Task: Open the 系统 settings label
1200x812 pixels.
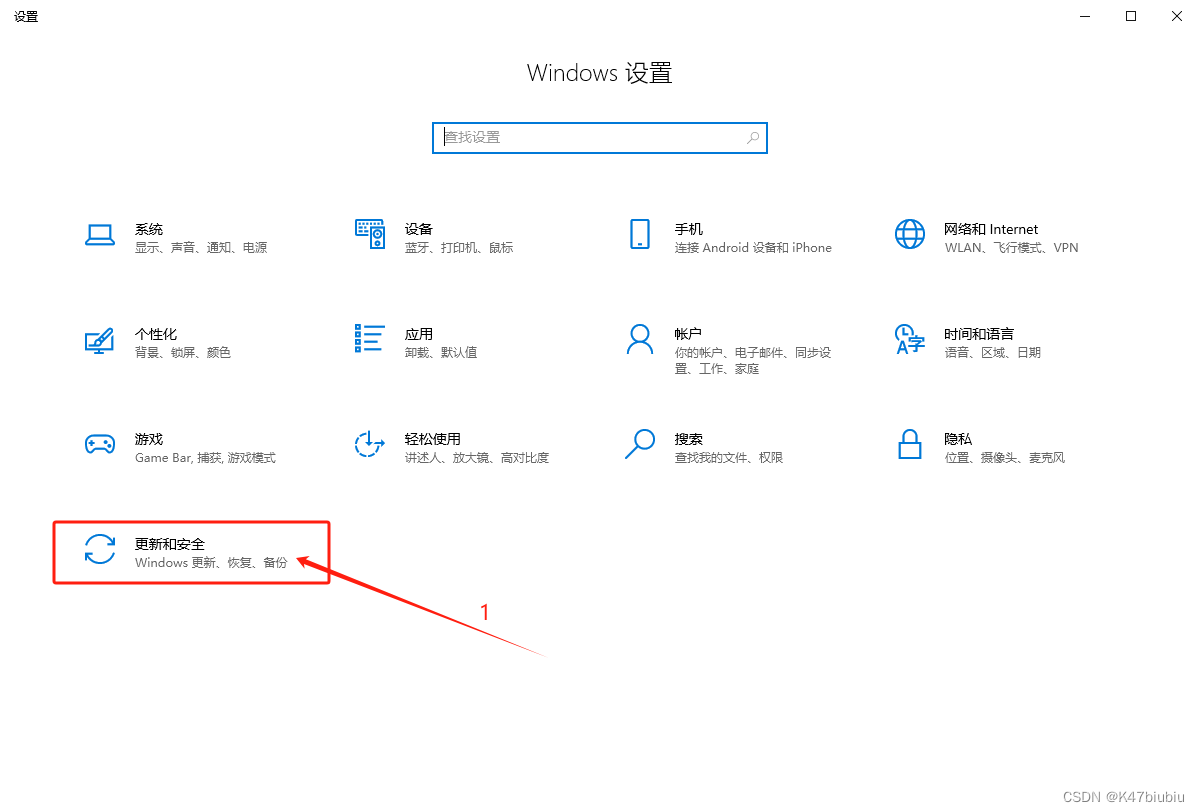Action: [x=149, y=229]
